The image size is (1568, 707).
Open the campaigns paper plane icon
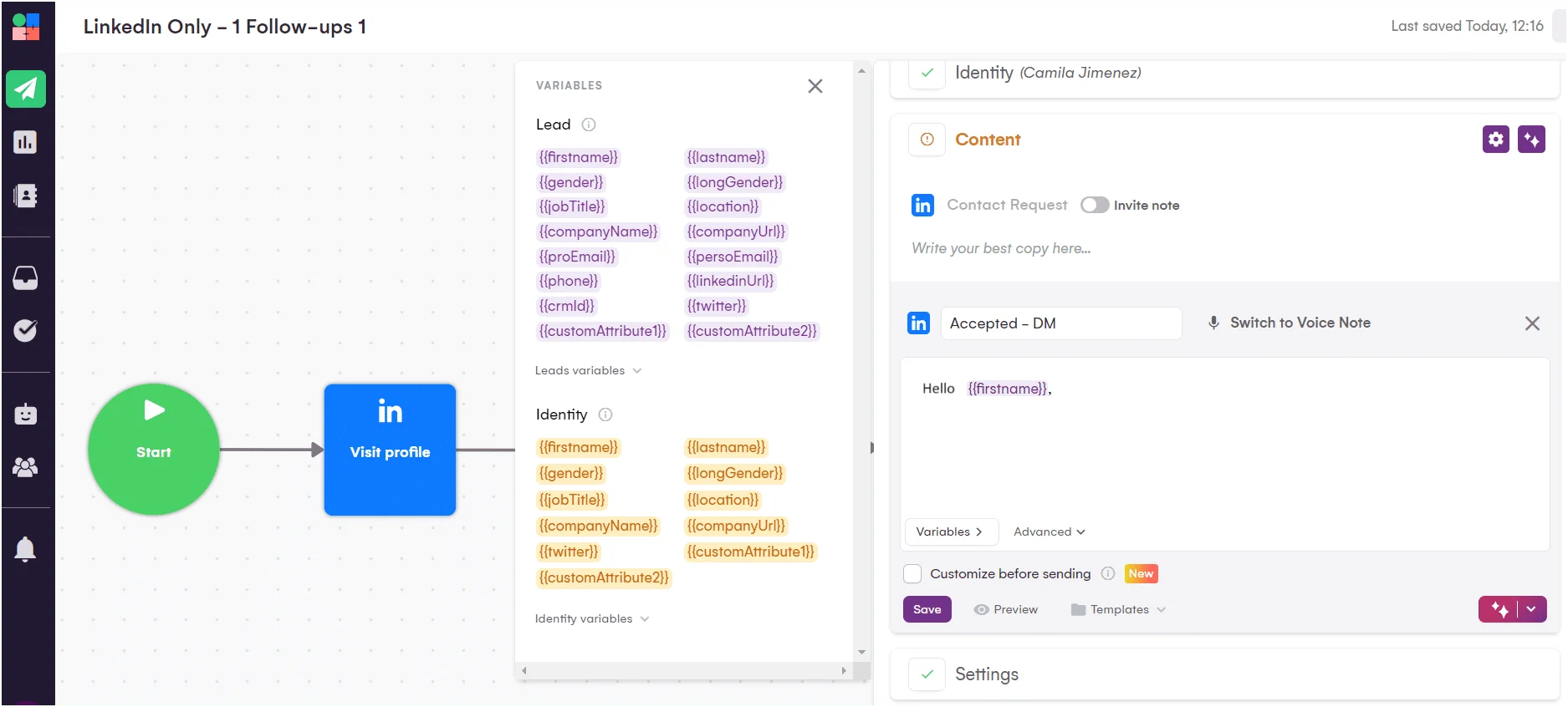(26, 89)
